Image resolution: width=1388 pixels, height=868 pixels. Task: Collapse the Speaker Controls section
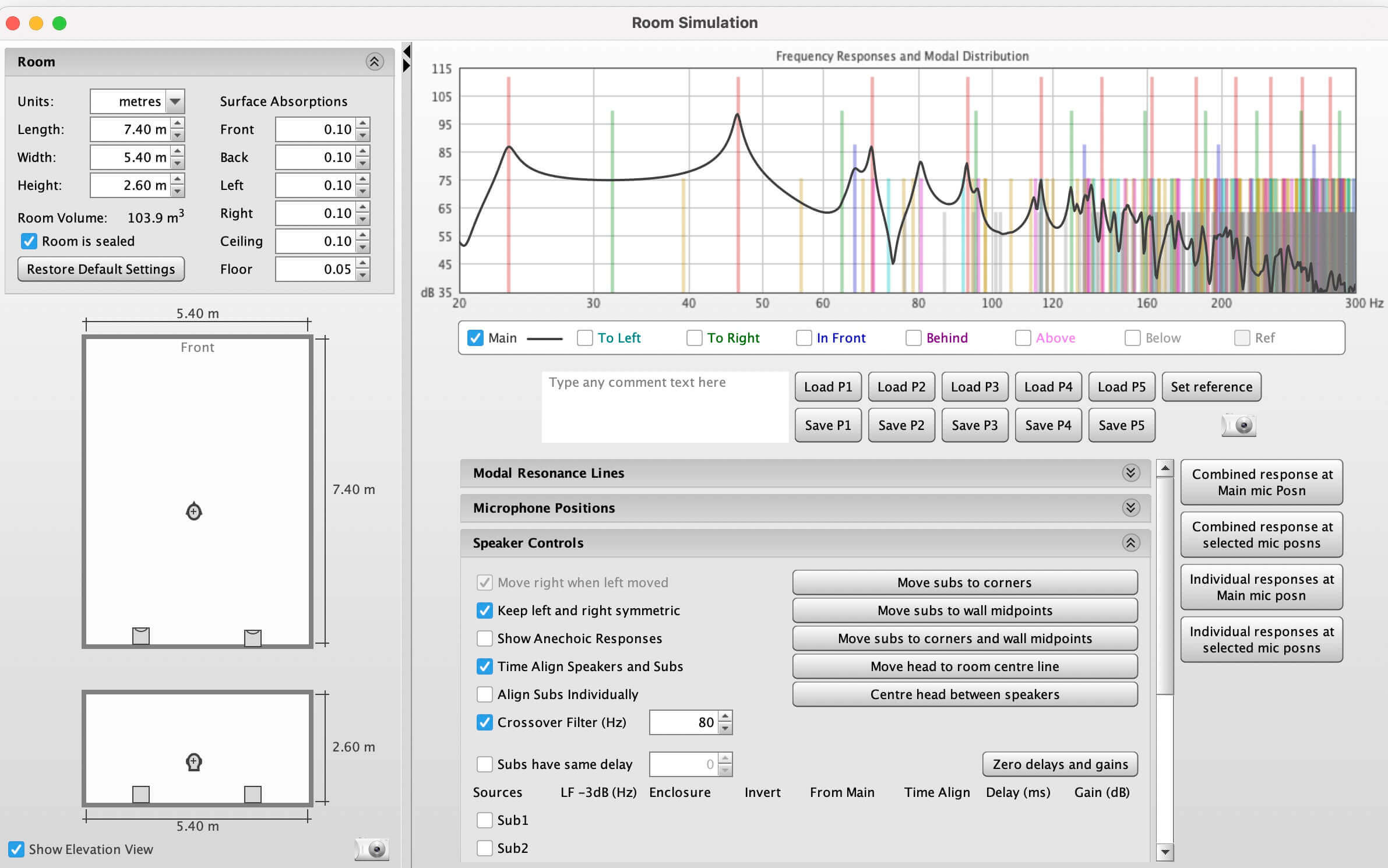coord(1130,543)
